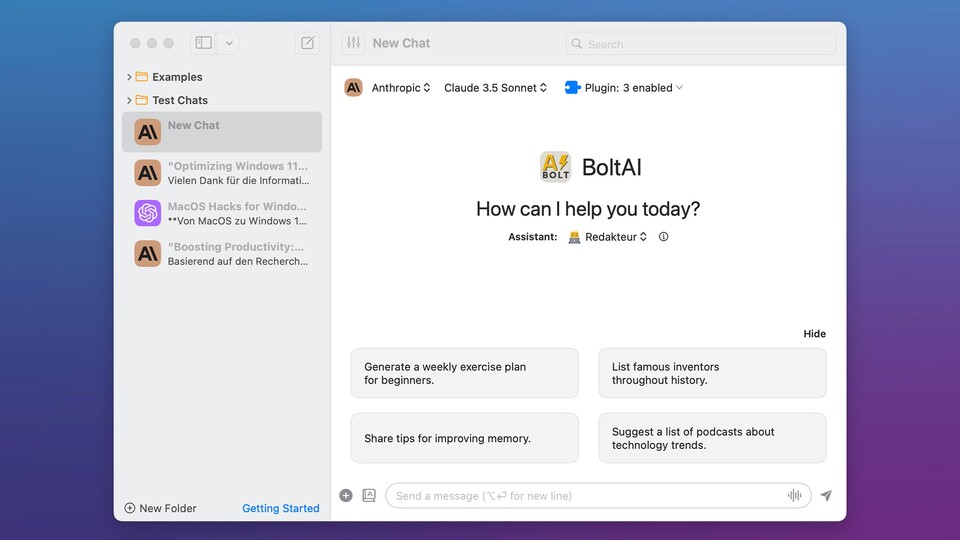Click the search magnifier icon
Viewport: 960px width, 540px height.
tap(577, 44)
